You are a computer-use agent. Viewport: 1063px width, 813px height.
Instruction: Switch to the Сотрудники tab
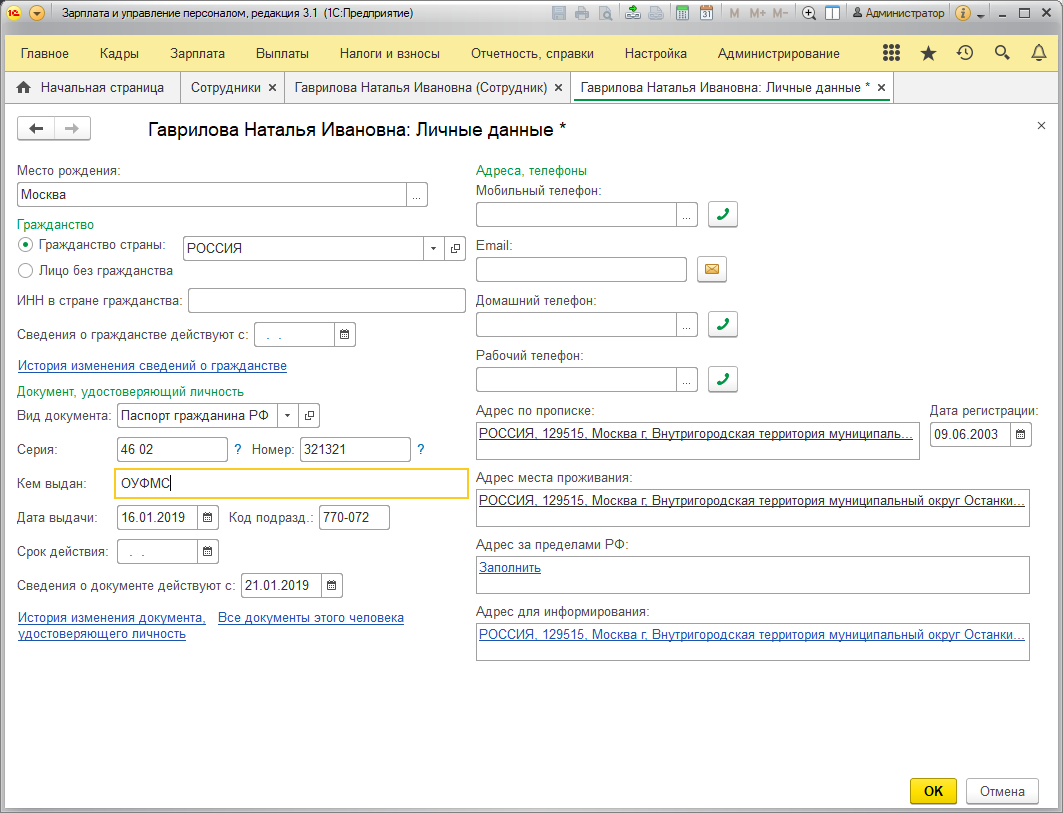(225, 88)
